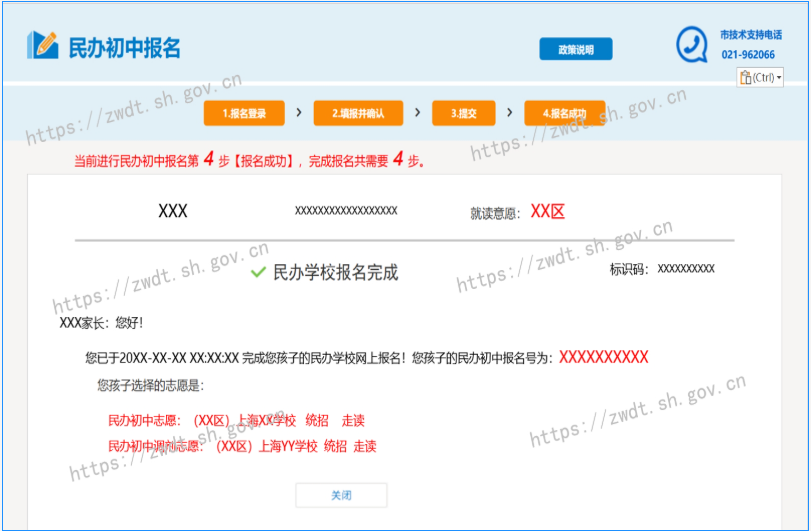Click the pencil notebook logo icon

[x=43, y=45]
